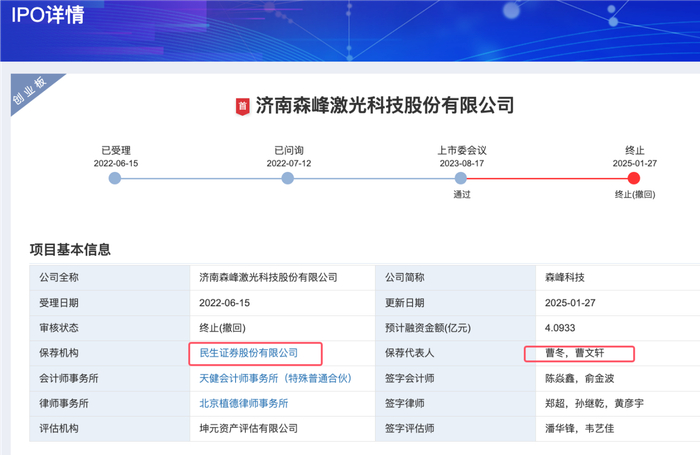Screen dimensions: 700x455
Task: Select the 上市委会议 timeline node dot
Action: click(x=461, y=178)
